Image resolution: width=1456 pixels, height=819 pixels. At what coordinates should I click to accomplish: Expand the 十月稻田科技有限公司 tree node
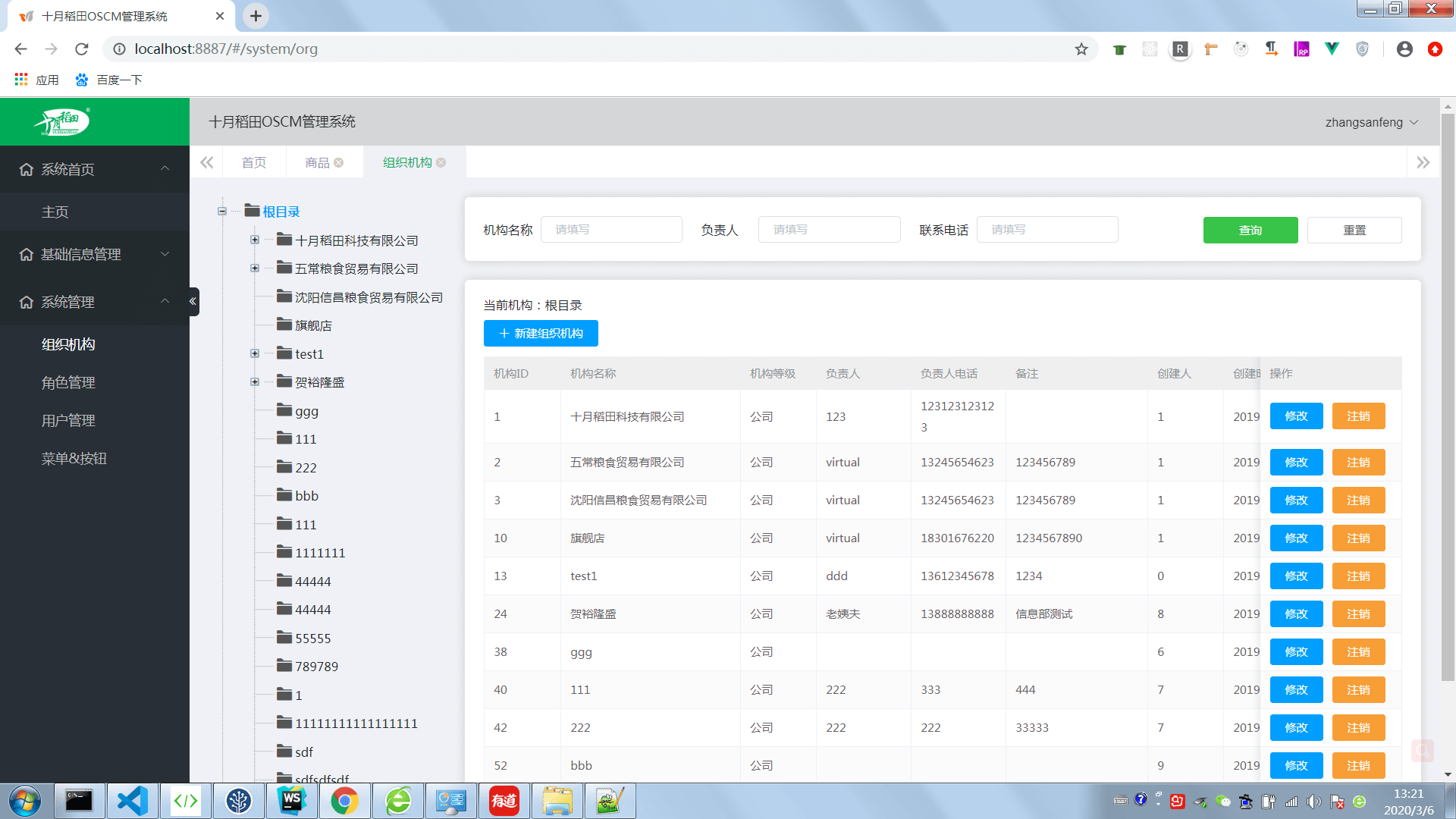click(255, 240)
